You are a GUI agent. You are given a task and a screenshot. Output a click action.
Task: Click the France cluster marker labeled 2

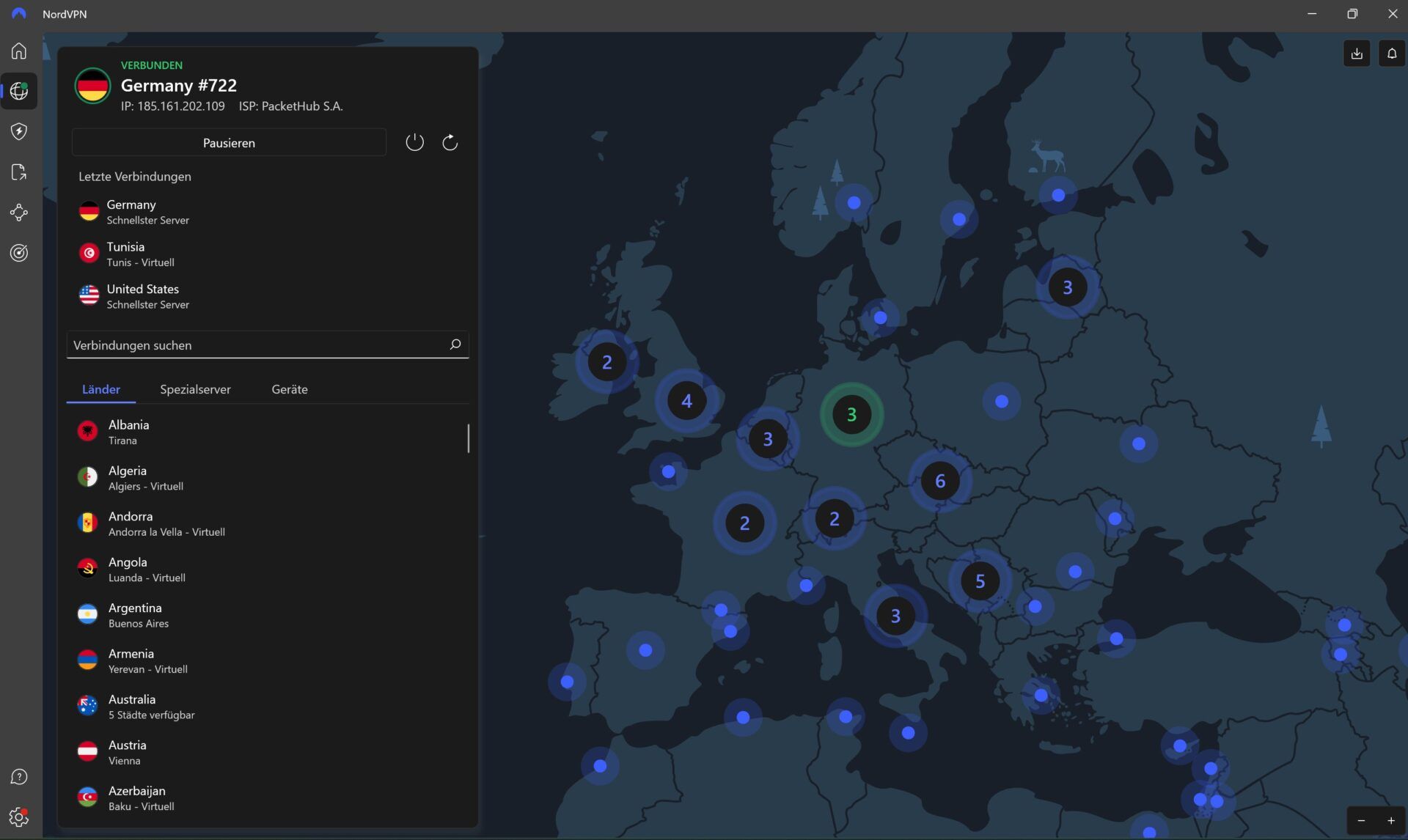click(x=744, y=523)
